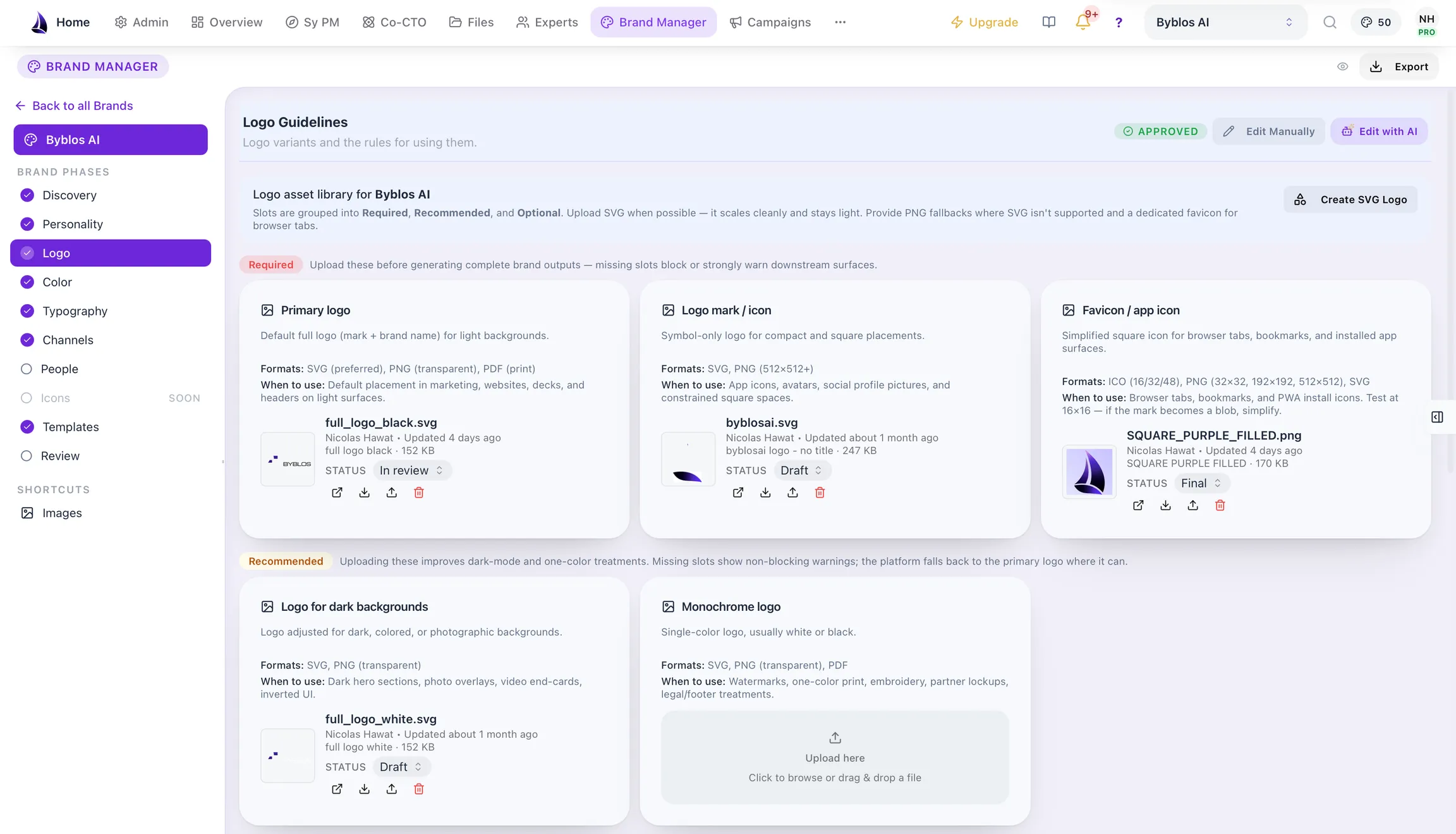Open Images shortcut
Viewport: 1456px width, 834px height.
[111, 513]
